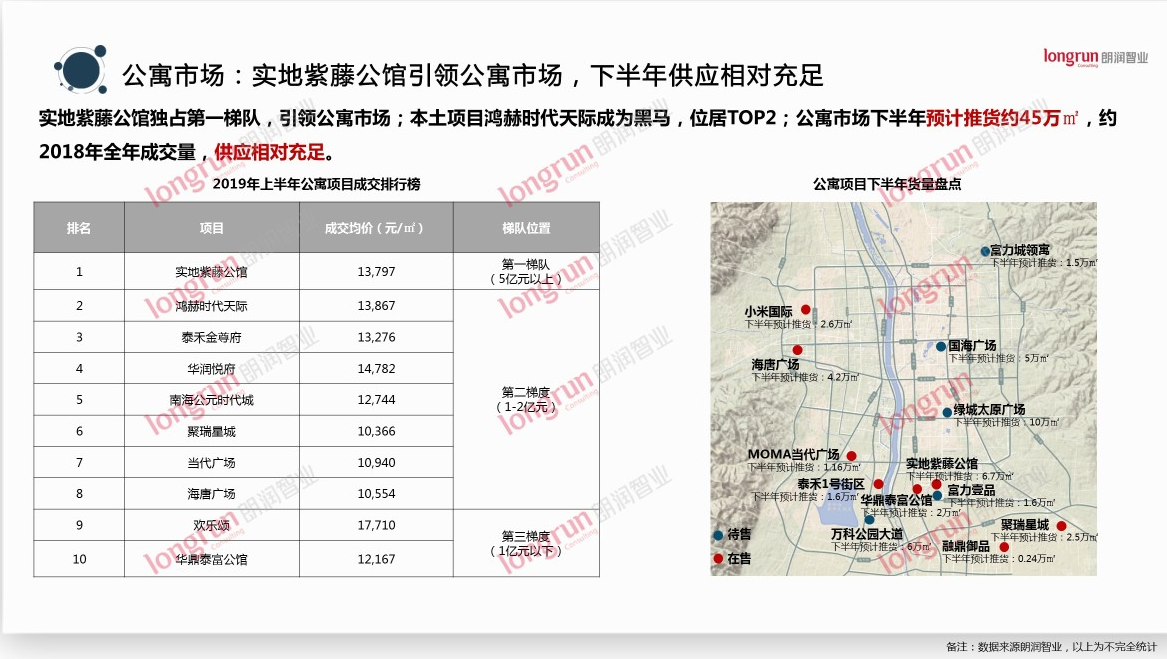Click the red dot beside 小米国际

coord(805,310)
